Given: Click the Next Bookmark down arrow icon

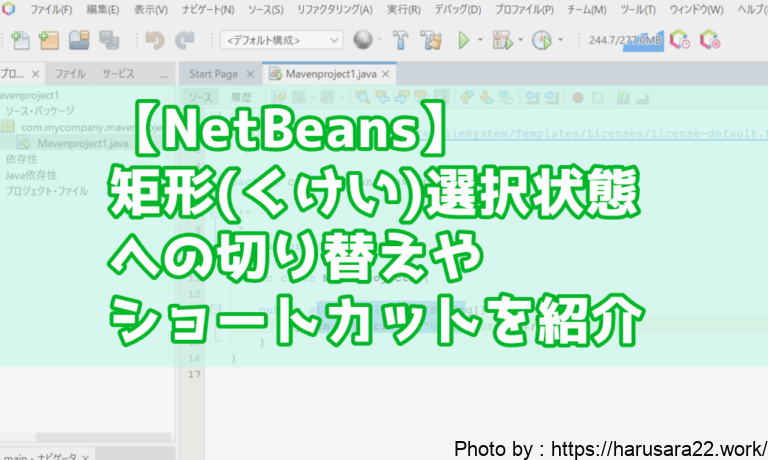Looking at the screenshot, I should pyautogui.click(x=486, y=97).
